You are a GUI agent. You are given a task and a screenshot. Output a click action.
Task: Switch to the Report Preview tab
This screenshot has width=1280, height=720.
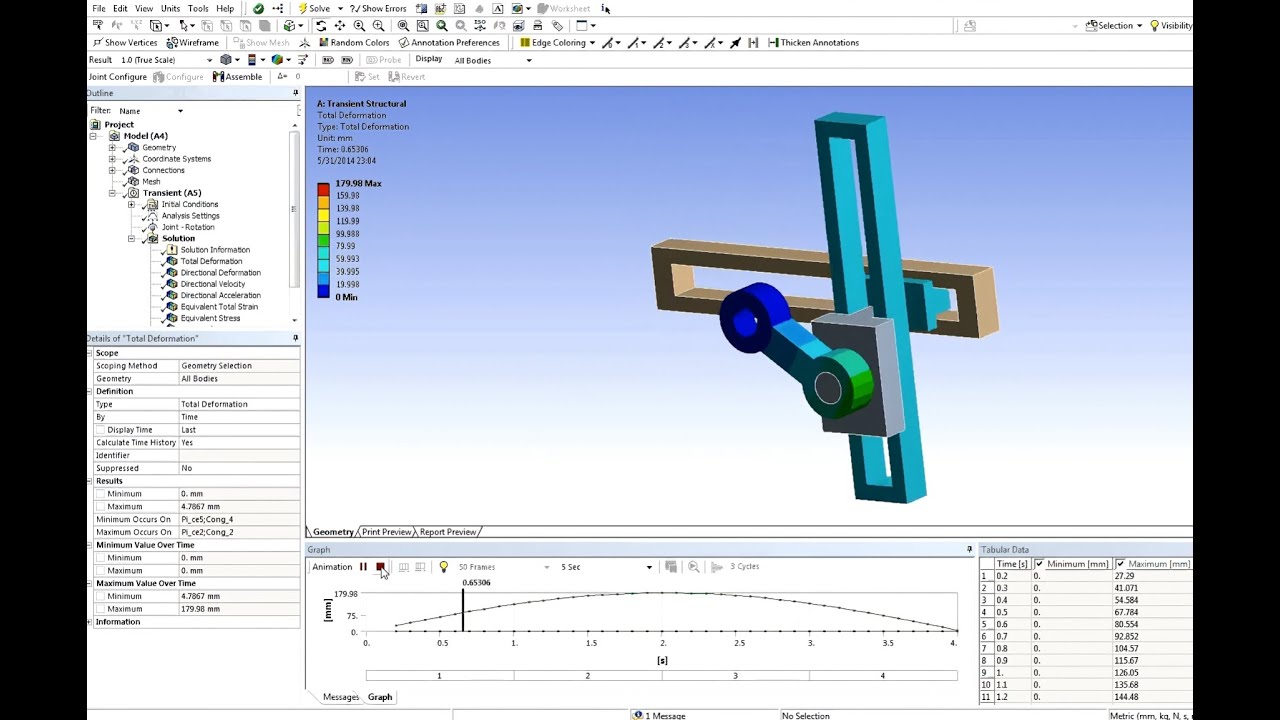(x=447, y=532)
